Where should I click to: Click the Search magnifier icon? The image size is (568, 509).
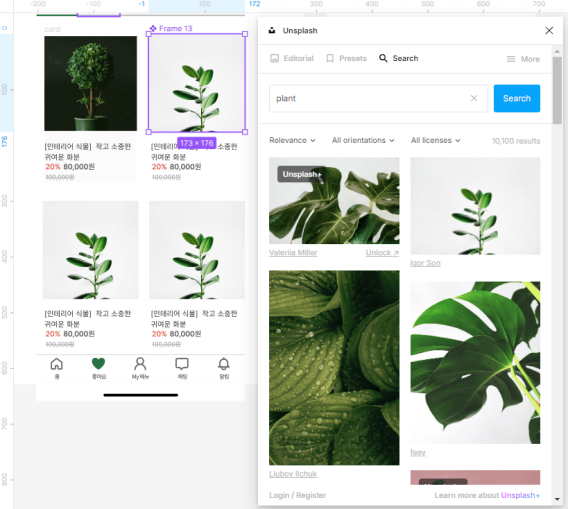[383, 58]
